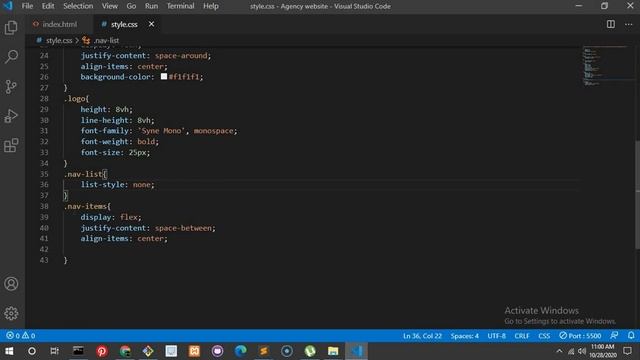The height and width of the screenshot is (360, 640).
Task: Open the Accounts menu icon
Action: 11,284
